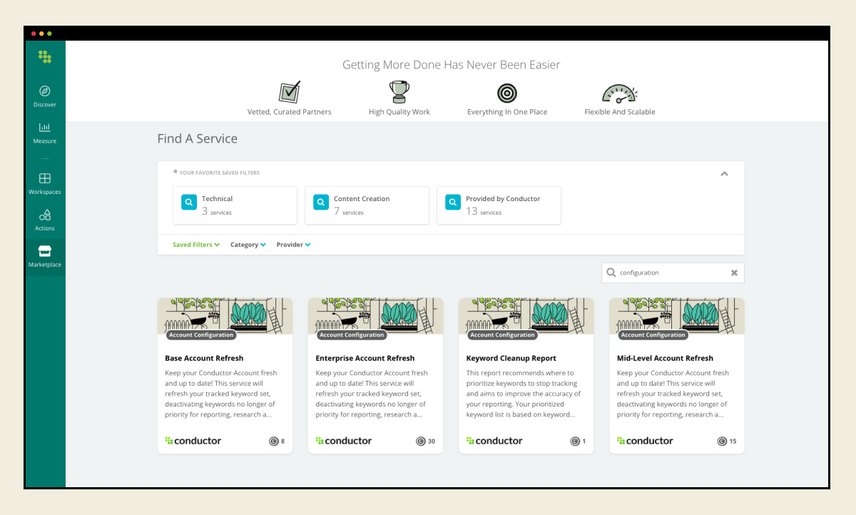Click the red window close dot
Viewport: 856px width, 515px height.
click(x=33, y=34)
